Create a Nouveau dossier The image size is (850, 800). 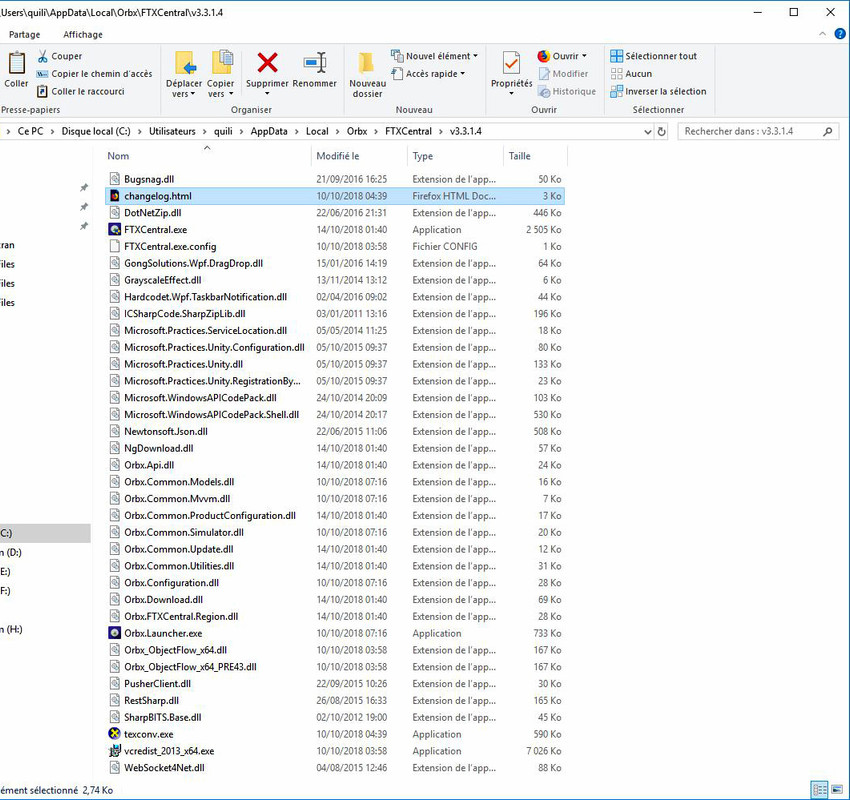pos(368,75)
